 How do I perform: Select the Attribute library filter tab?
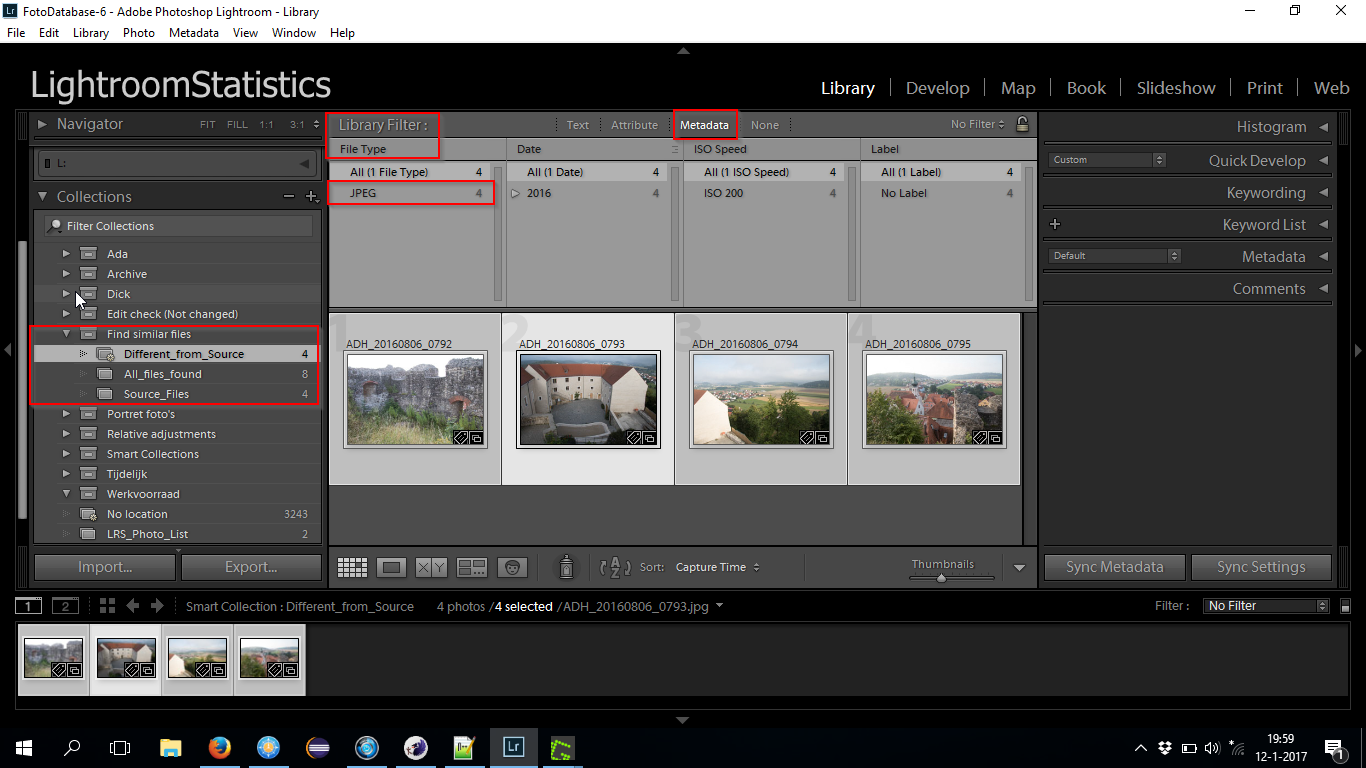point(635,125)
